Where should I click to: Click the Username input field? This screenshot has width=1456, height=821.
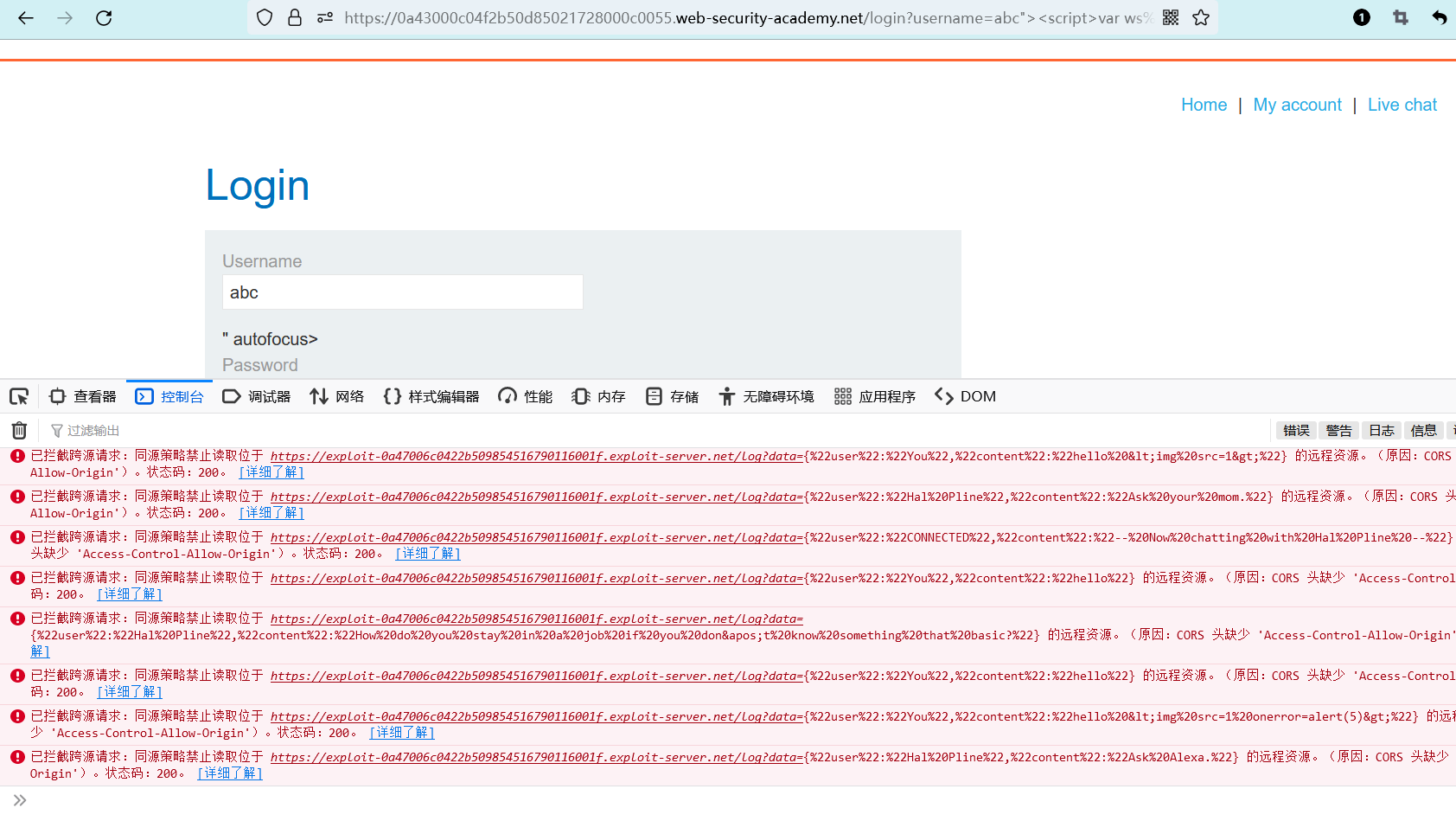[x=403, y=292]
